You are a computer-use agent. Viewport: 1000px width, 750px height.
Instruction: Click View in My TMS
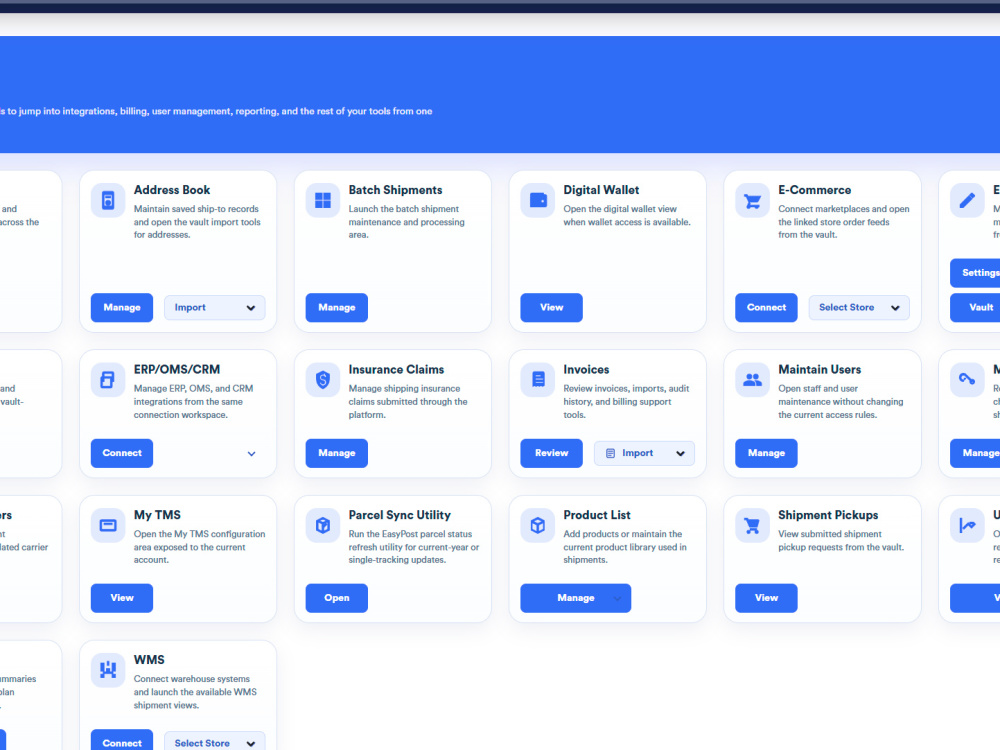[x=122, y=598]
